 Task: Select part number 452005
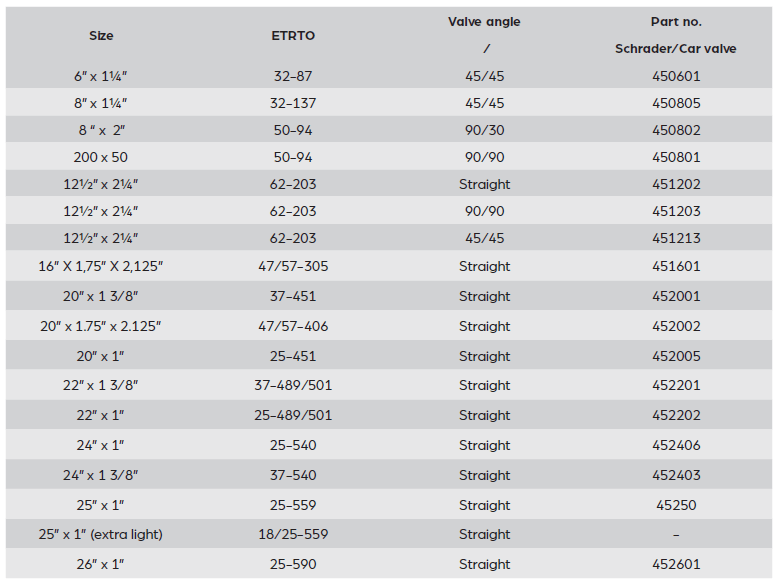pyautogui.click(x=676, y=356)
